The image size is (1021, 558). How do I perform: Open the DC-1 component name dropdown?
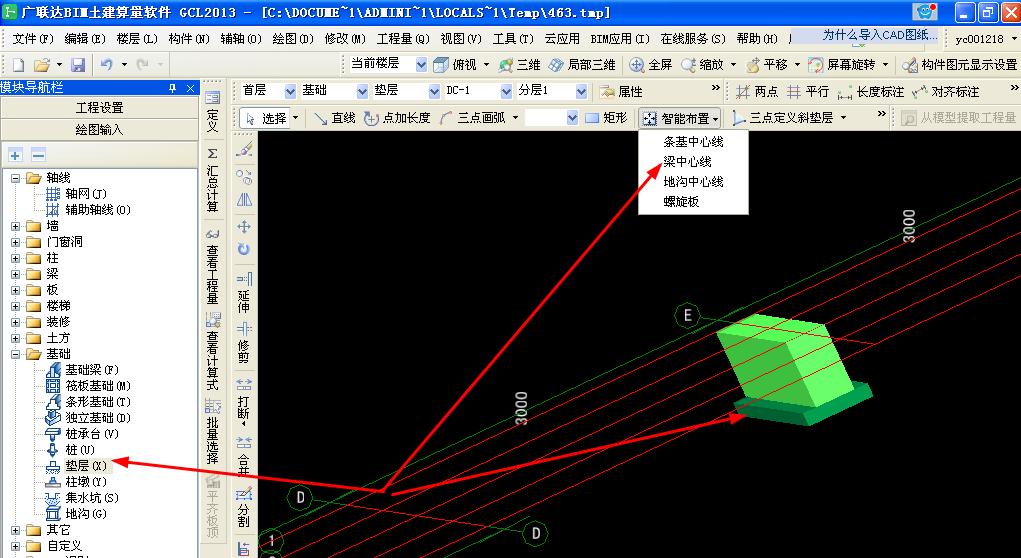coord(506,91)
